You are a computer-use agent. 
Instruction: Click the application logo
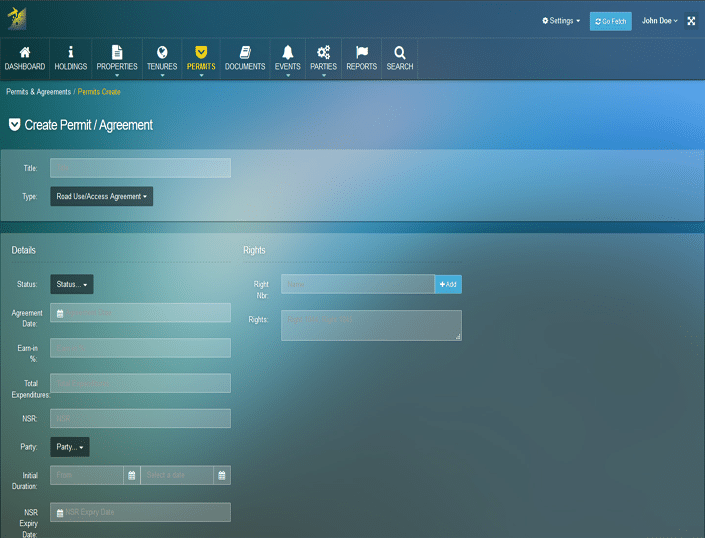click(x=17, y=19)
